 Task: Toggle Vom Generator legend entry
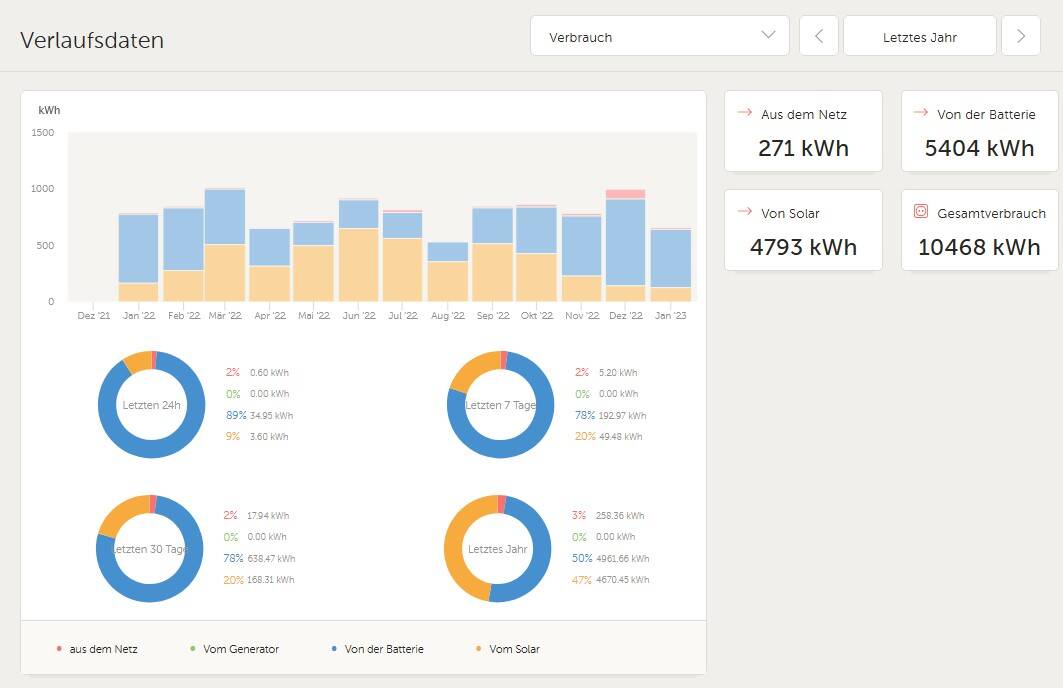coord(234,649)
